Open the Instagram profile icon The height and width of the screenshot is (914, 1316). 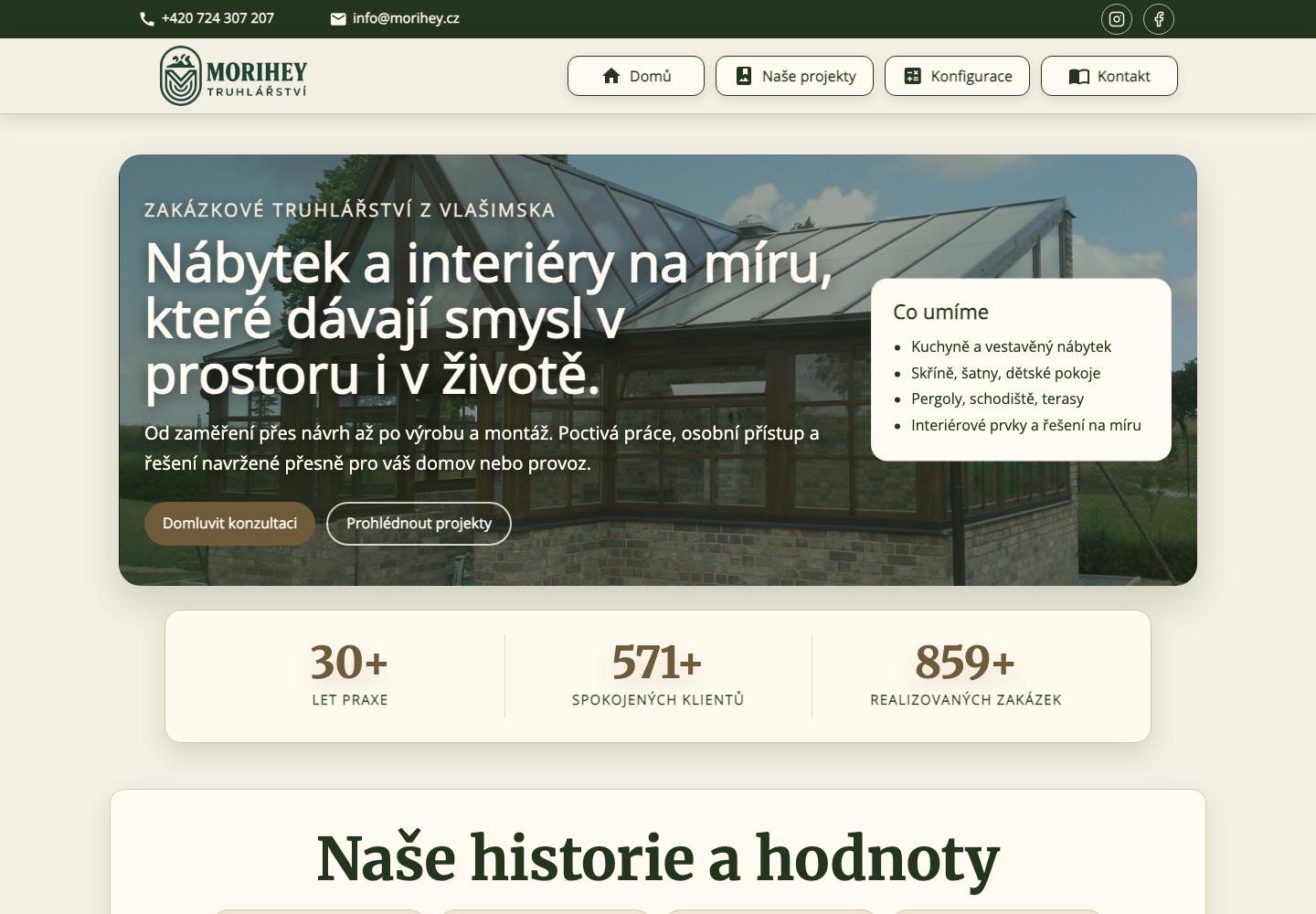(1116, 19)
